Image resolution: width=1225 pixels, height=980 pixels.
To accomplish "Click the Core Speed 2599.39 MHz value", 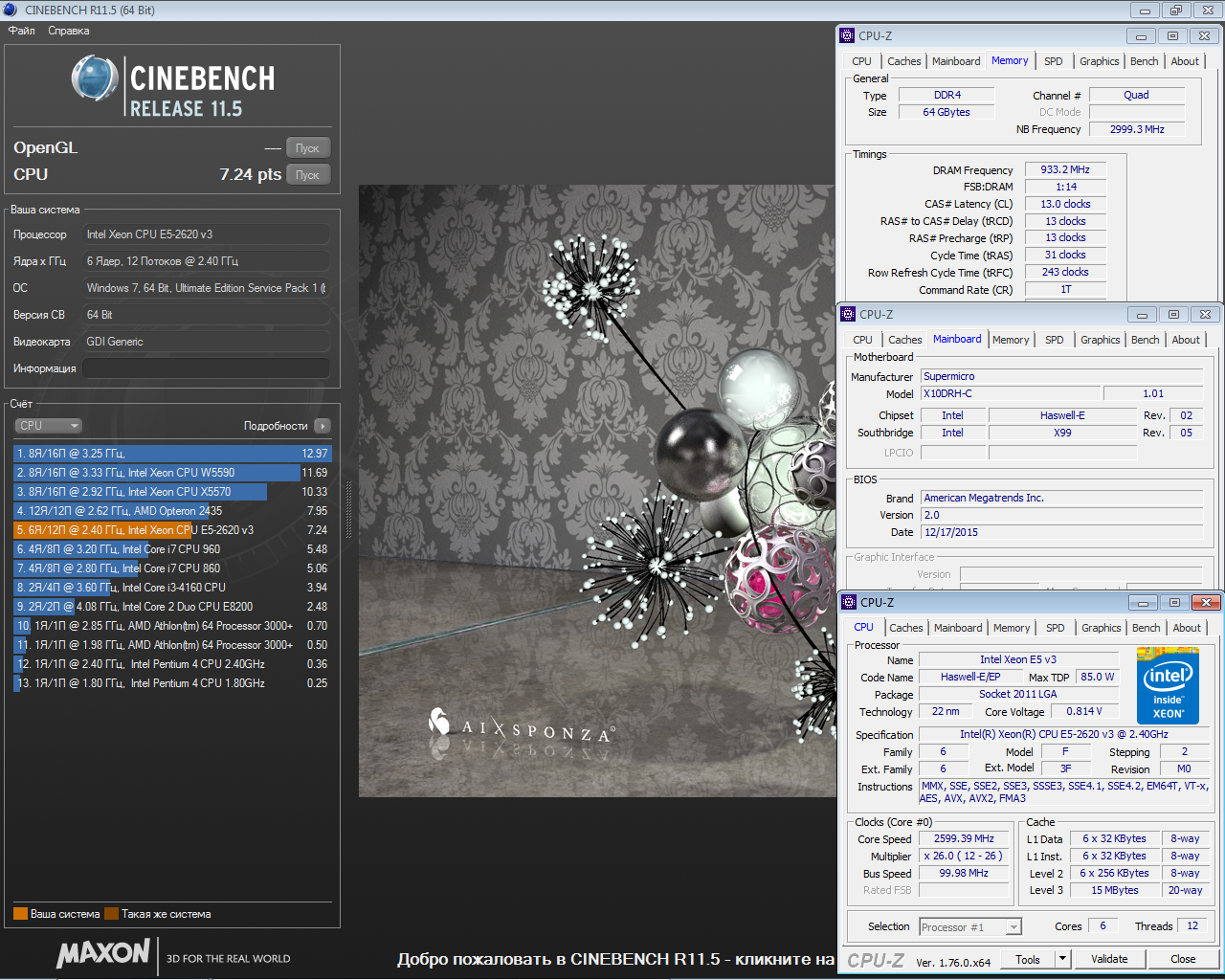I will tap(964, 838).
